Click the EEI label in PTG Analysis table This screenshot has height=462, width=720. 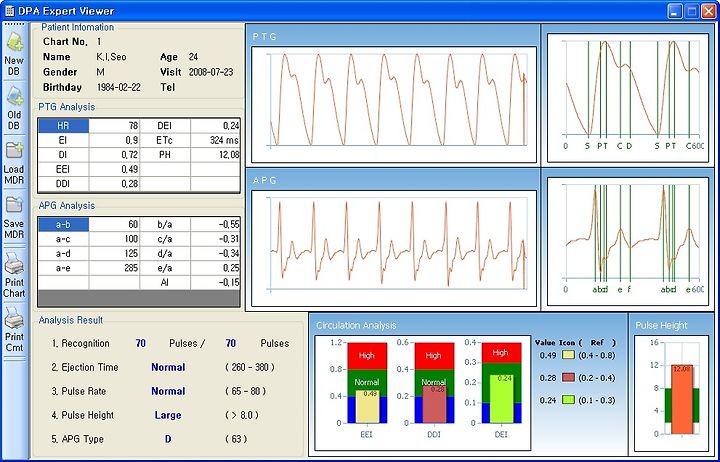point(63,169)
